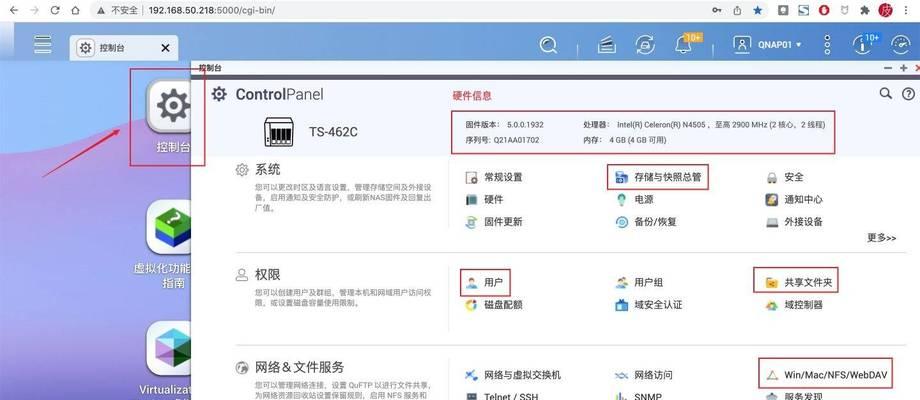Open 域安全认证 domain security
This screenshot has height=400, width=920.
[648, 305]
